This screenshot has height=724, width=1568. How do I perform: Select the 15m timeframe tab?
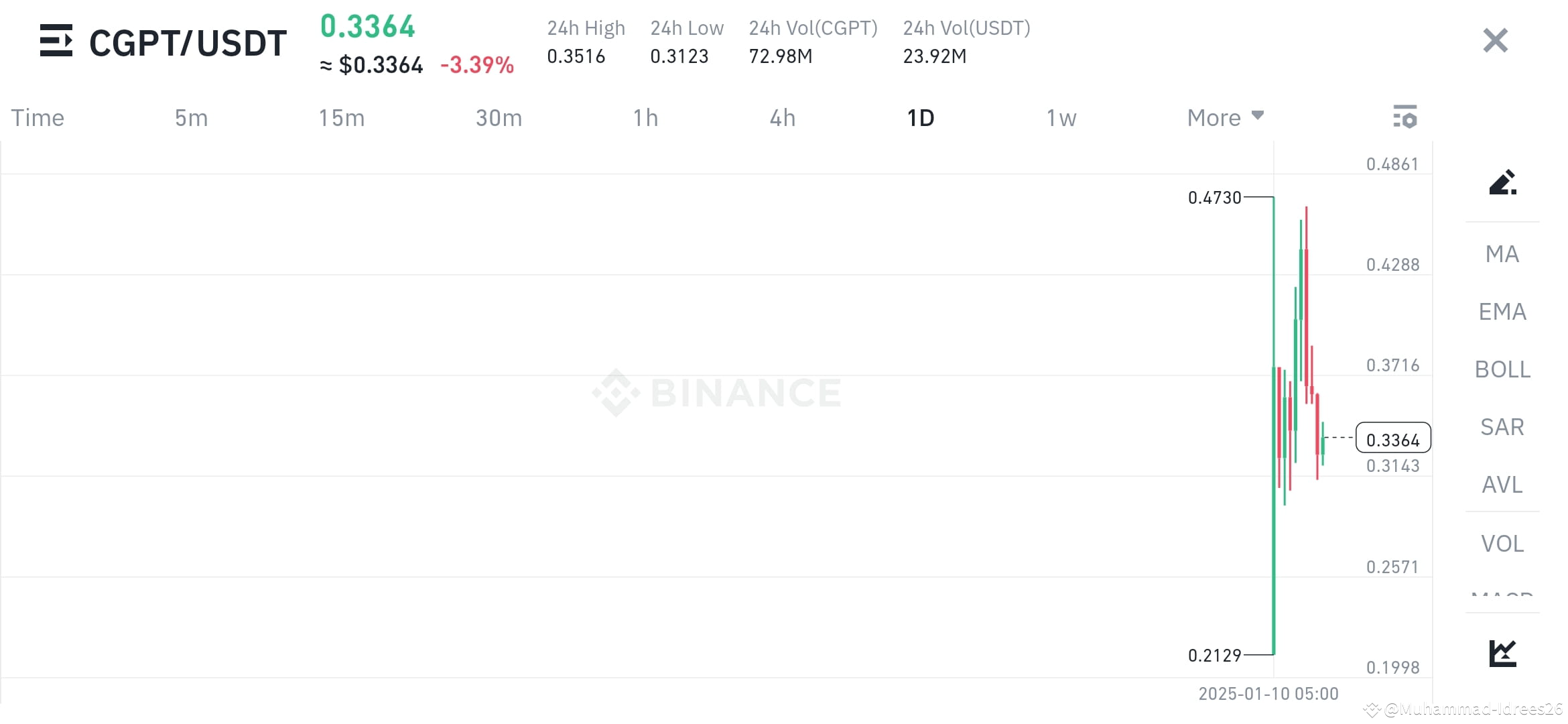coord(342,117)
